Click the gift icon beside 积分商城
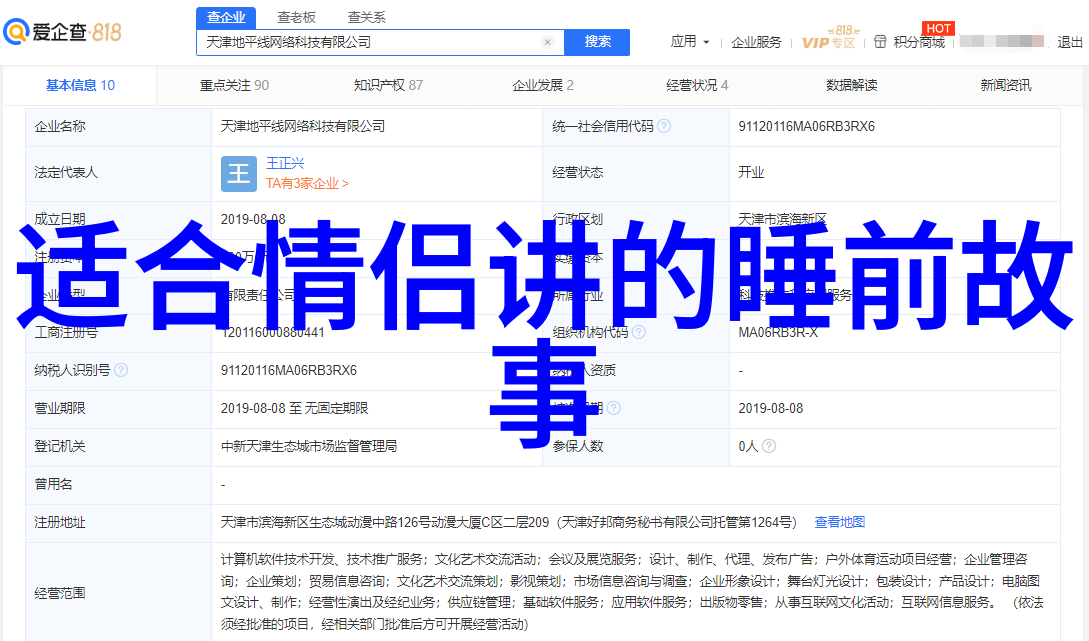This screenshot has width=1089, height=641. (880, 42)
